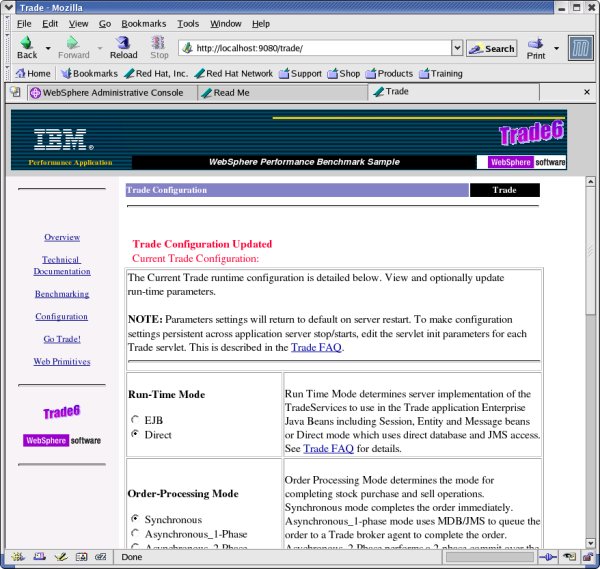
Task: Select the Direct run-time mode
Action: 135,435
